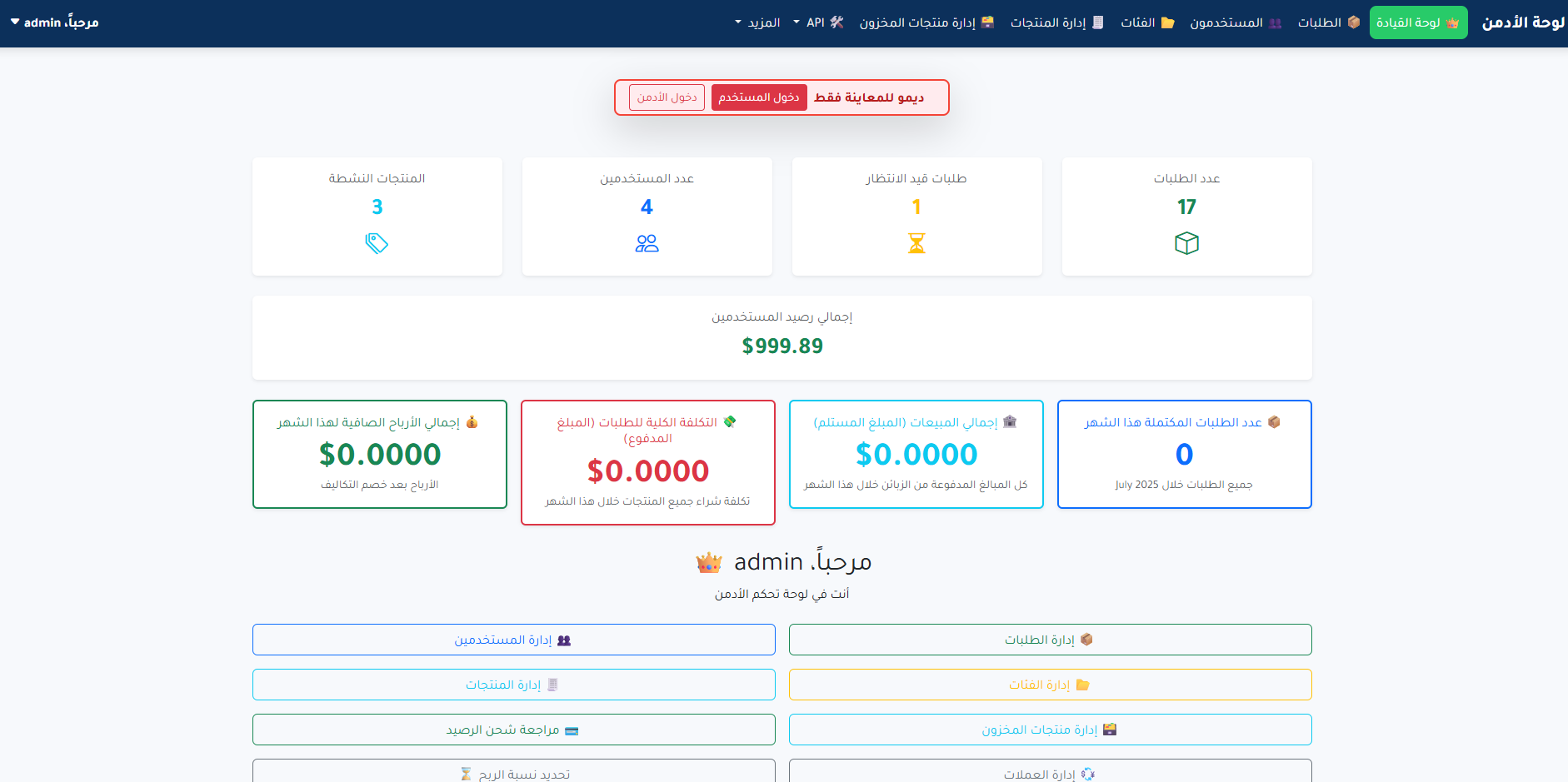Click the مراجعة شحن الرصيد button
Screen dimensions: 1568x782
click(x=513, y=730)
